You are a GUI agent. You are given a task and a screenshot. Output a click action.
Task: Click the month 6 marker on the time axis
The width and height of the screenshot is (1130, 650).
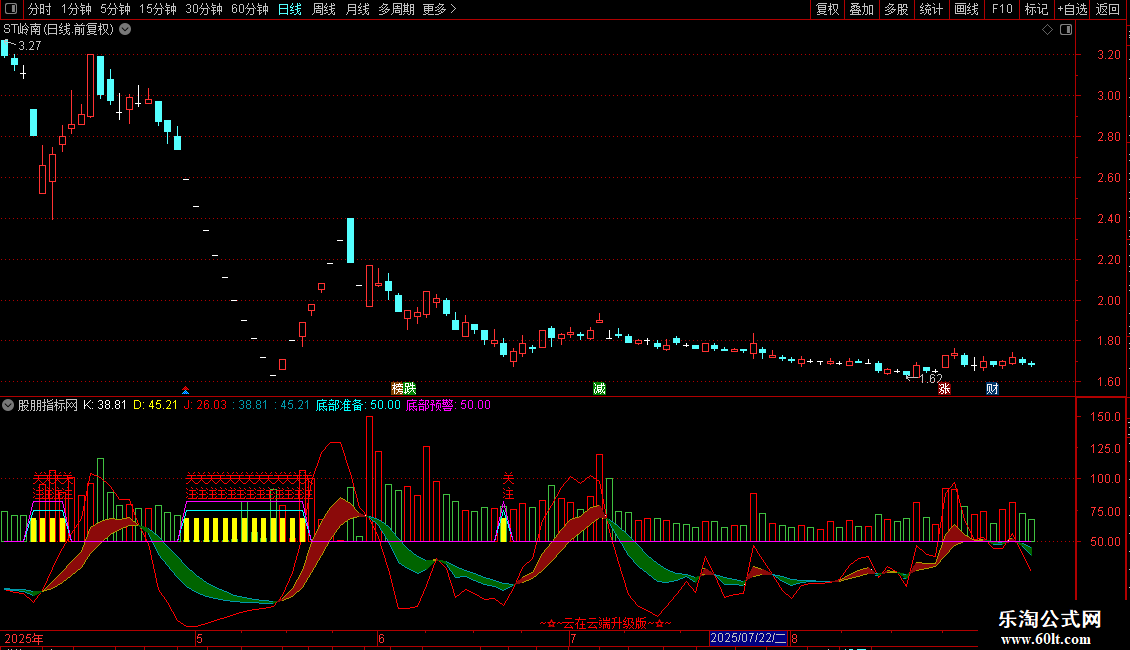(x=381, y=638)
